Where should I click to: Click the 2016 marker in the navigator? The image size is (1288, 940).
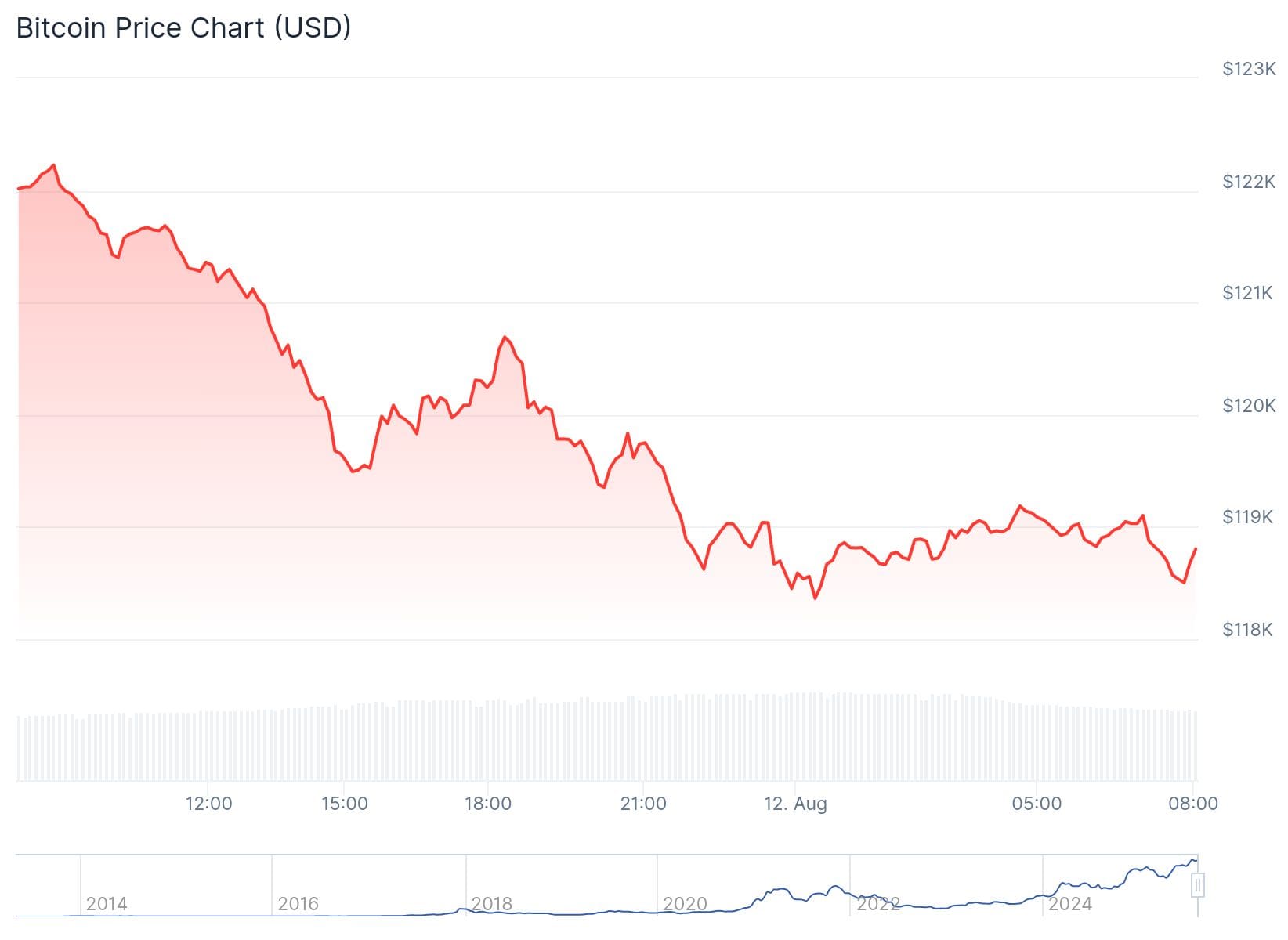coord(298,904)
